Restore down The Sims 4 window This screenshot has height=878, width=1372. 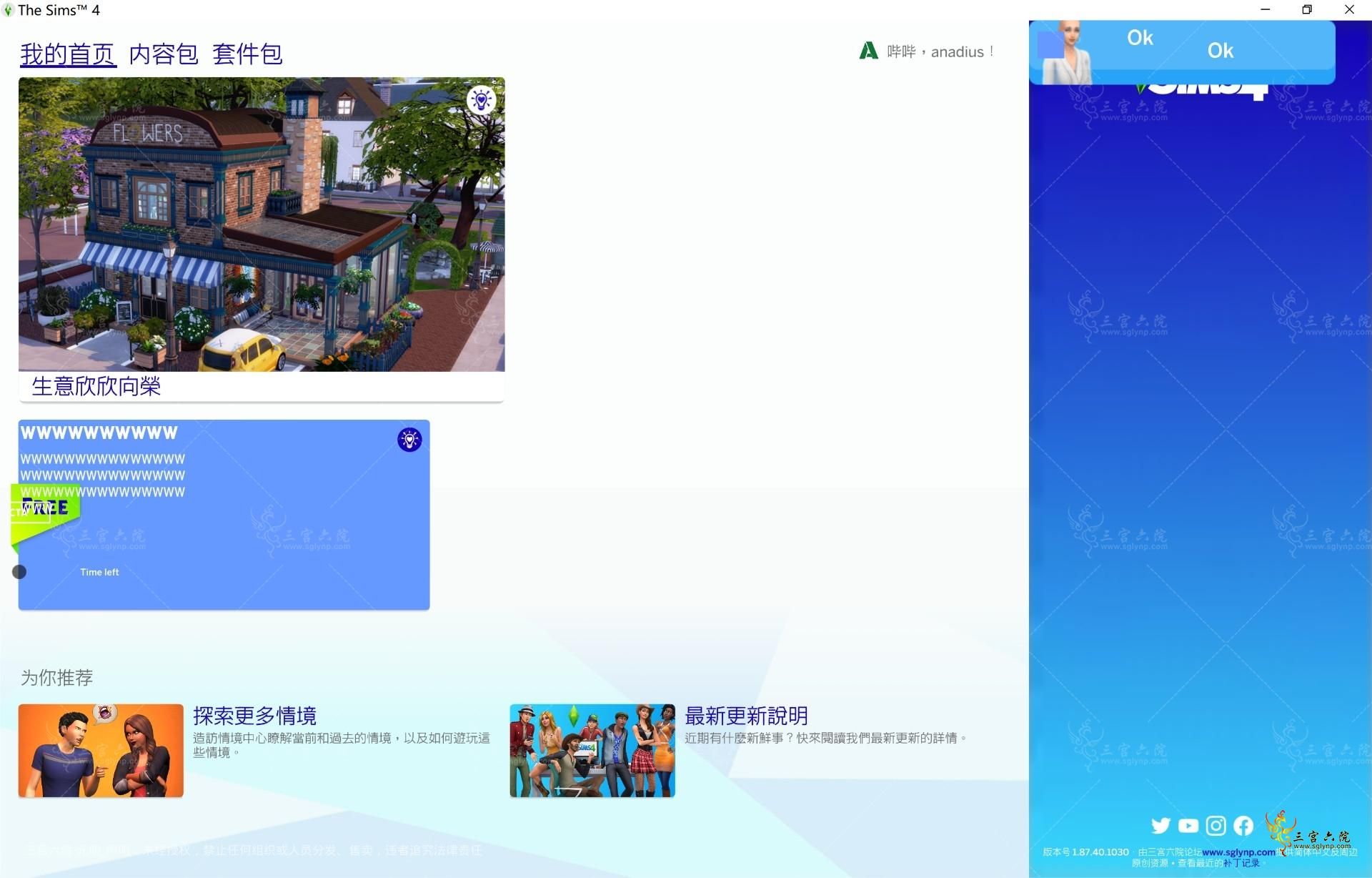tap(1307, 10)
